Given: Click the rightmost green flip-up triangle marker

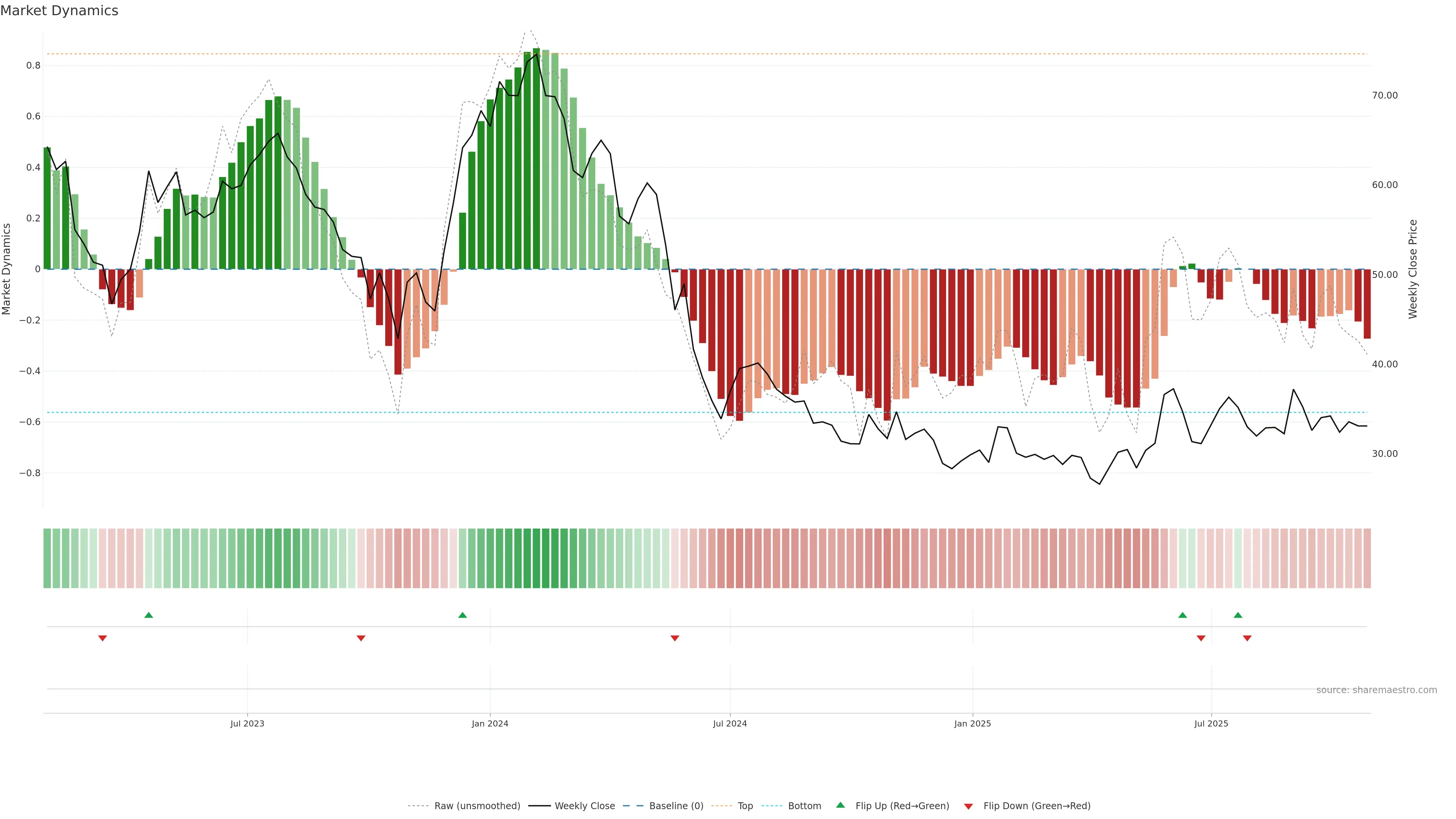Looking at the screenshot, I should tap(1238, 615).
